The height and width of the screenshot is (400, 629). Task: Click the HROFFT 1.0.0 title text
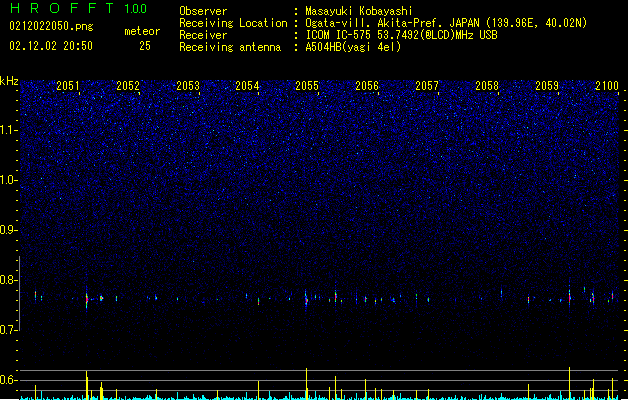click(79, 8)
